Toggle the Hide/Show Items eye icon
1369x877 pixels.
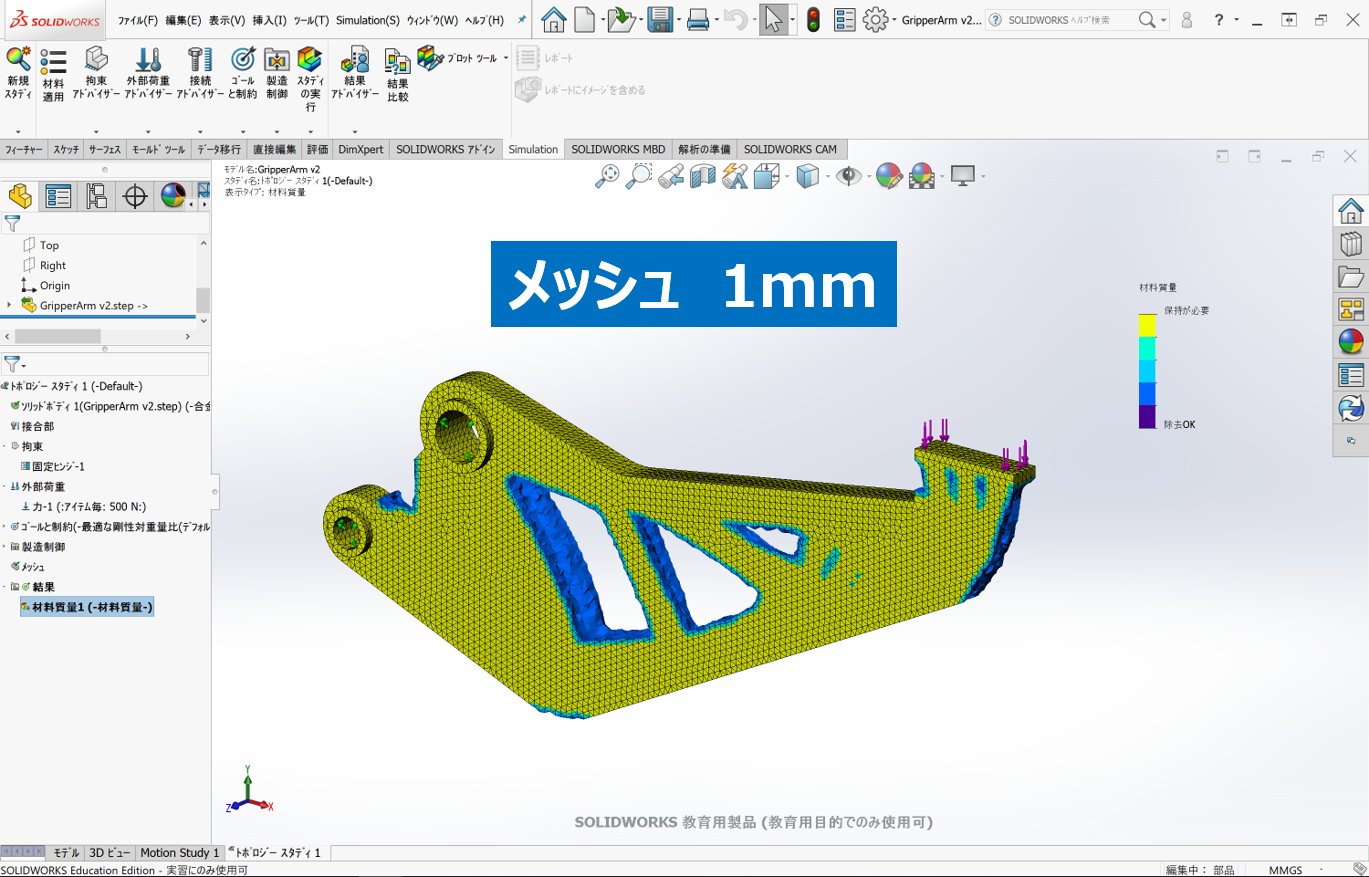coord(849,176)
